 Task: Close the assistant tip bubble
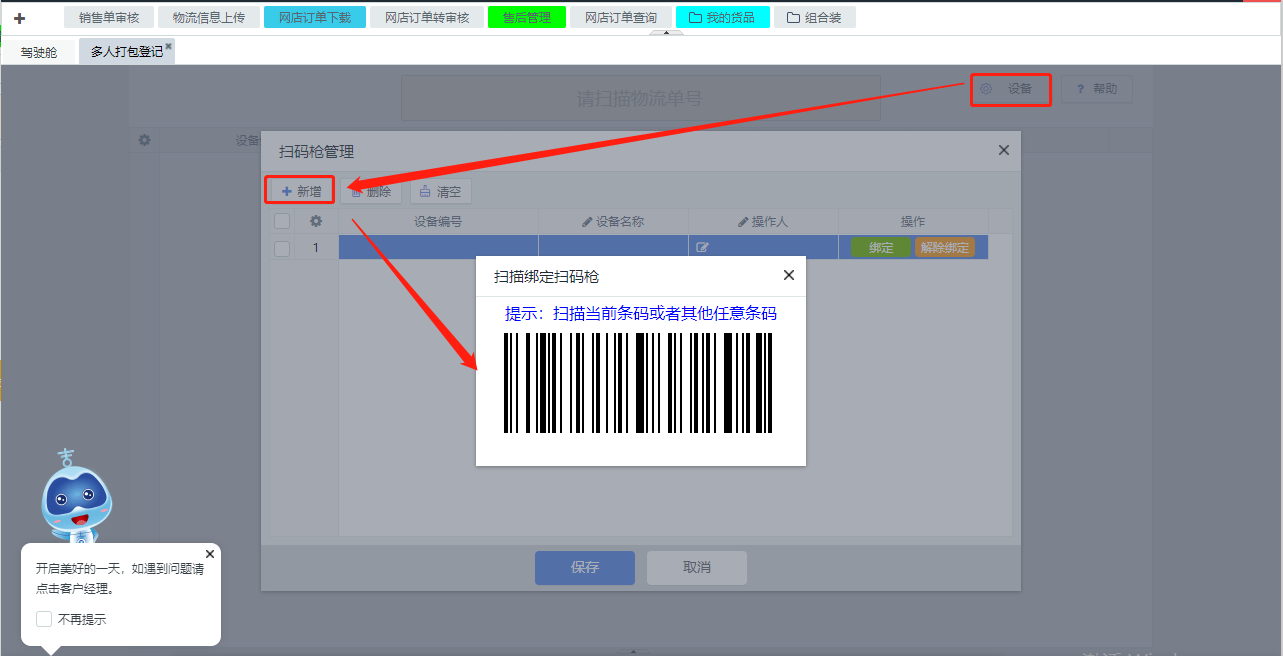pyautogui.click(x=210, y=554)
